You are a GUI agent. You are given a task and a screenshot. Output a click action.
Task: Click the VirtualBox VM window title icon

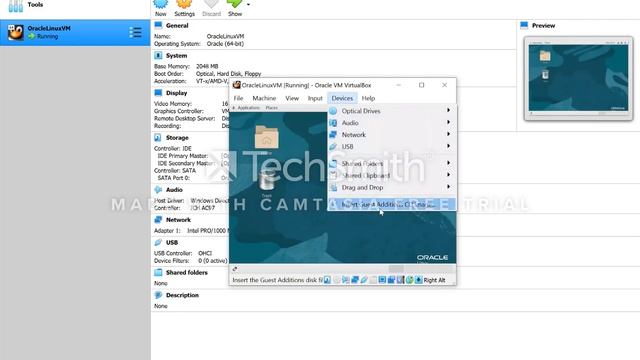click(x=236, y=85)
